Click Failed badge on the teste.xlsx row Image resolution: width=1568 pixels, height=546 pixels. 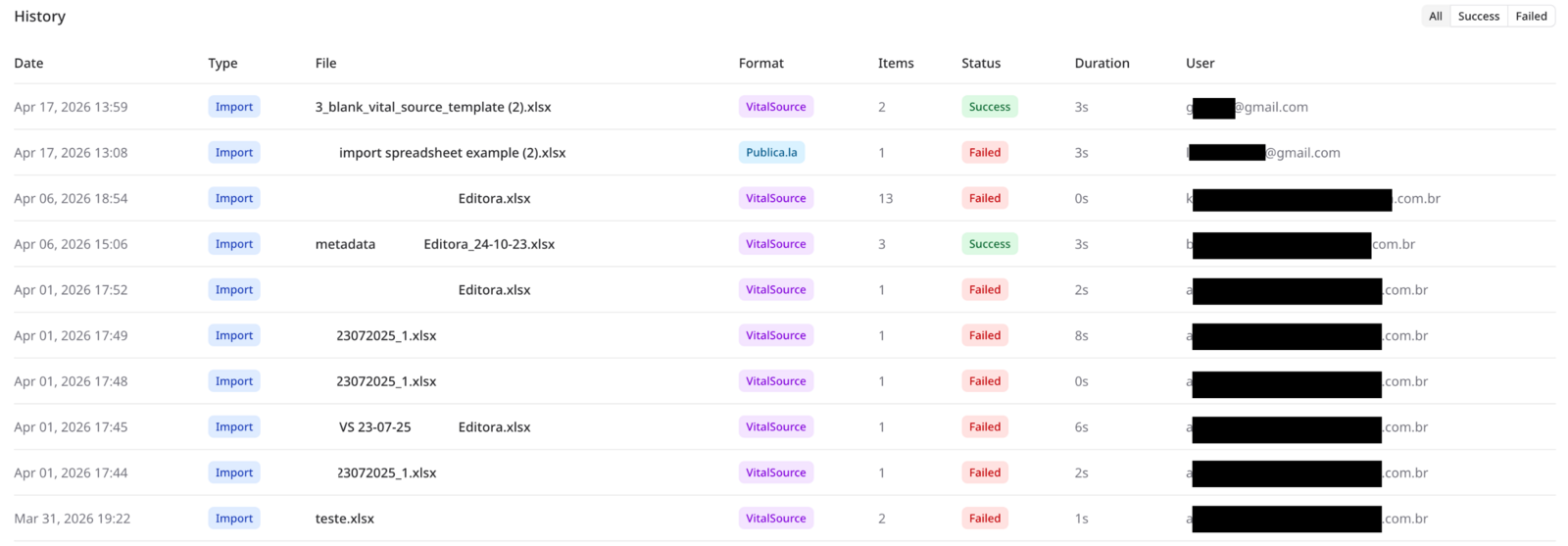tap(985, 519)
